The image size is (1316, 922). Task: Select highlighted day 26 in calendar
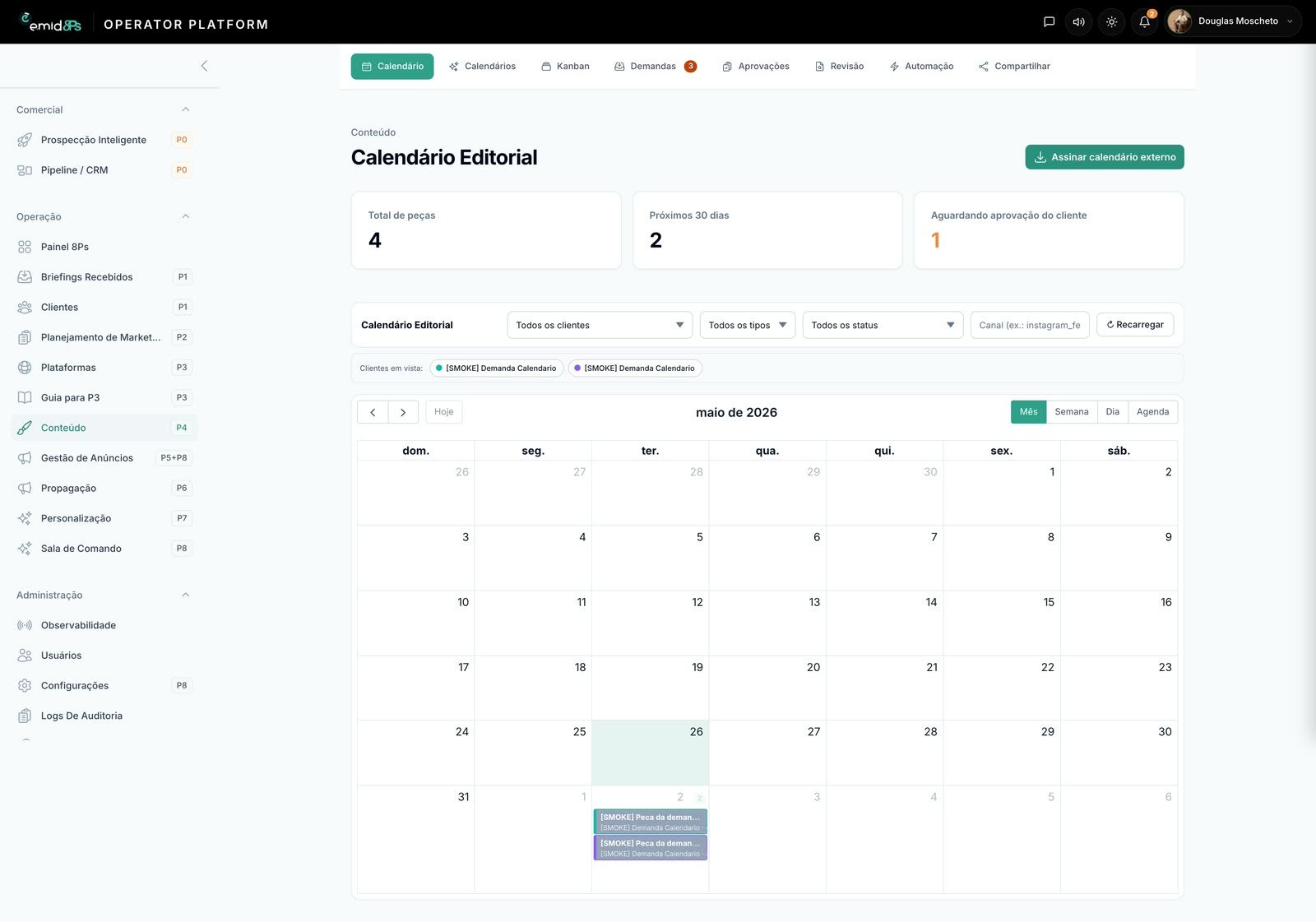pos(650,753)
